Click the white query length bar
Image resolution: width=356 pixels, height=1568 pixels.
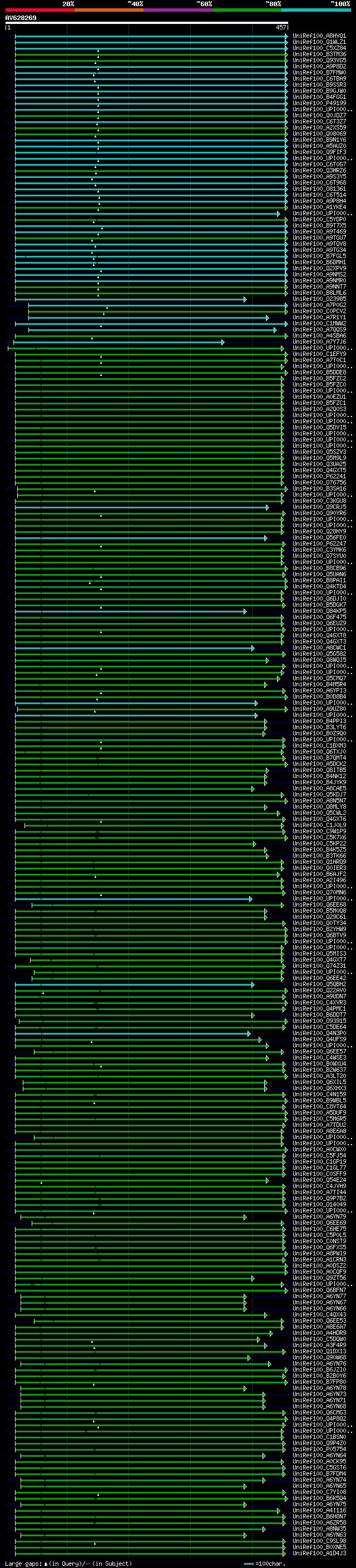pos(146,23)
